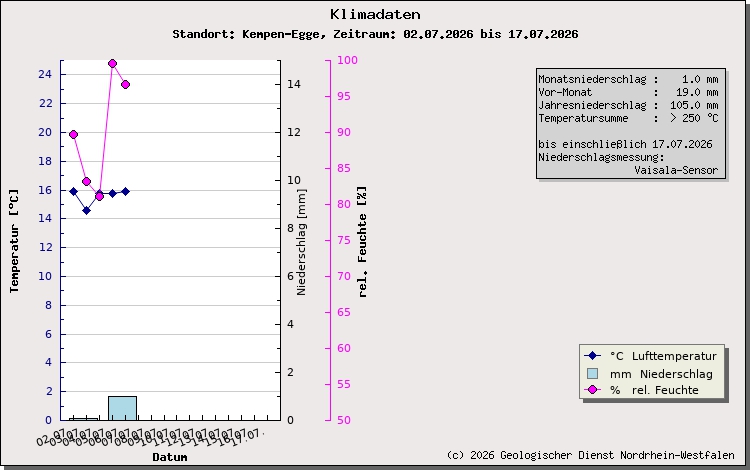Click the '14' tick on Niederschlag axis

294,84
